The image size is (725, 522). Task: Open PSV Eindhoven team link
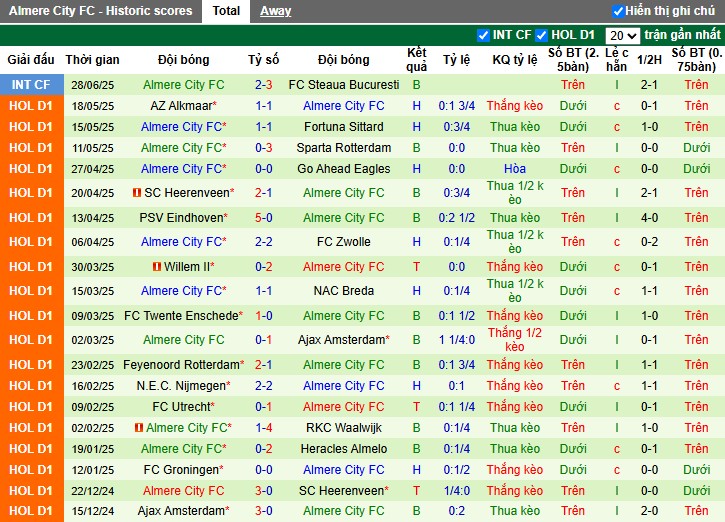coord(183,218)
